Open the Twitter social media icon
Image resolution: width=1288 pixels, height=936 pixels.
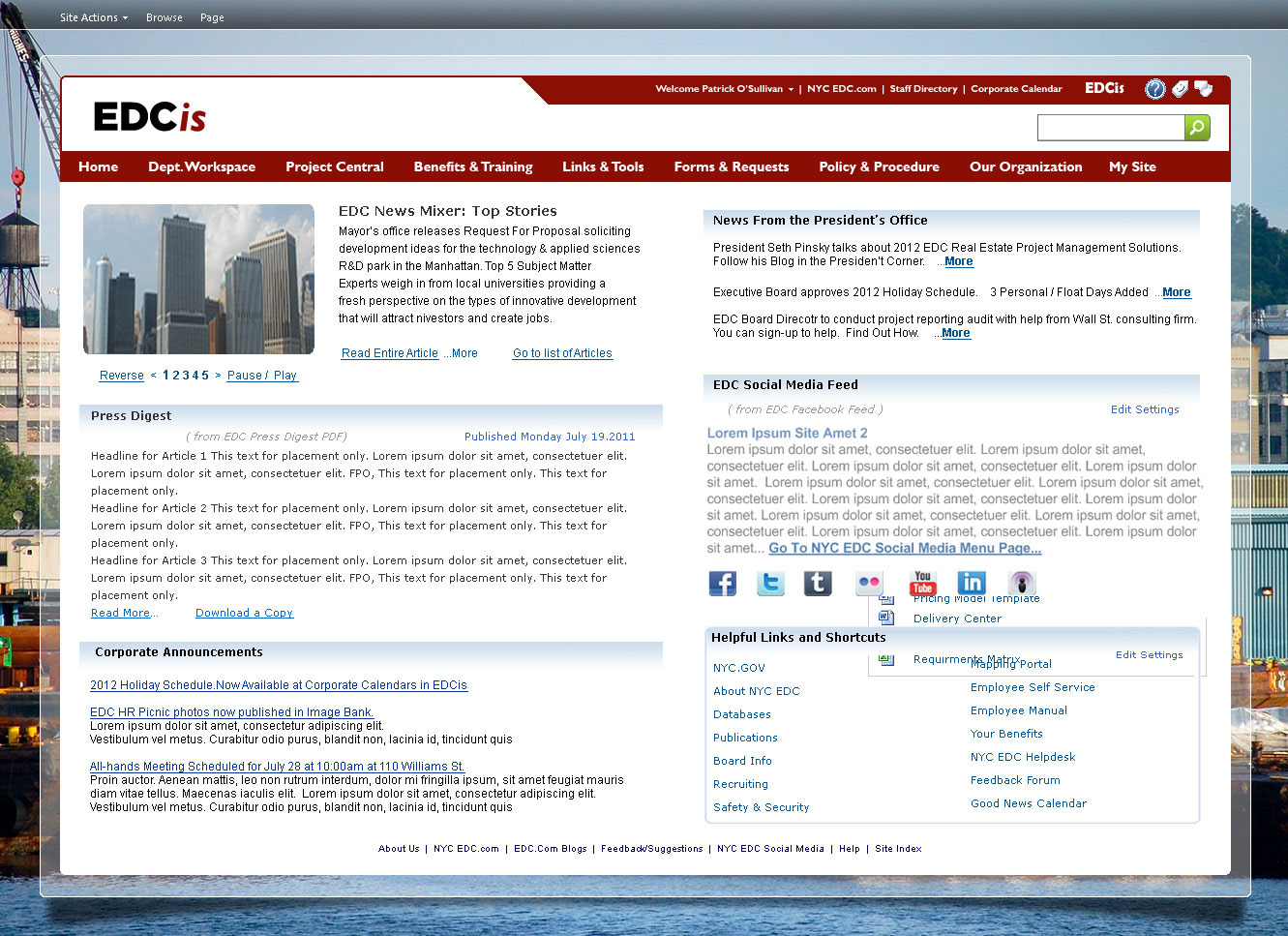(770, 583)
